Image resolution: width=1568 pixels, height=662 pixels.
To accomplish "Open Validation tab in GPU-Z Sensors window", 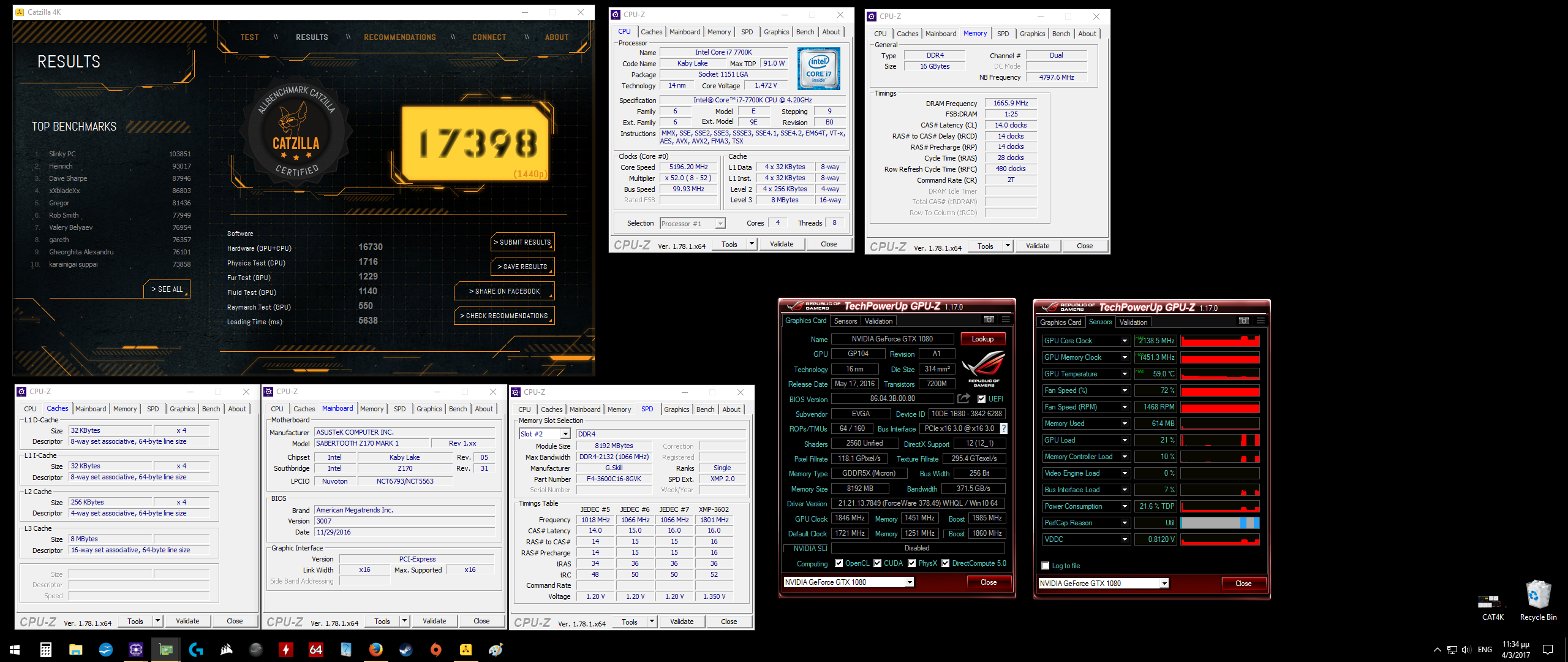I will (1133, 322).
